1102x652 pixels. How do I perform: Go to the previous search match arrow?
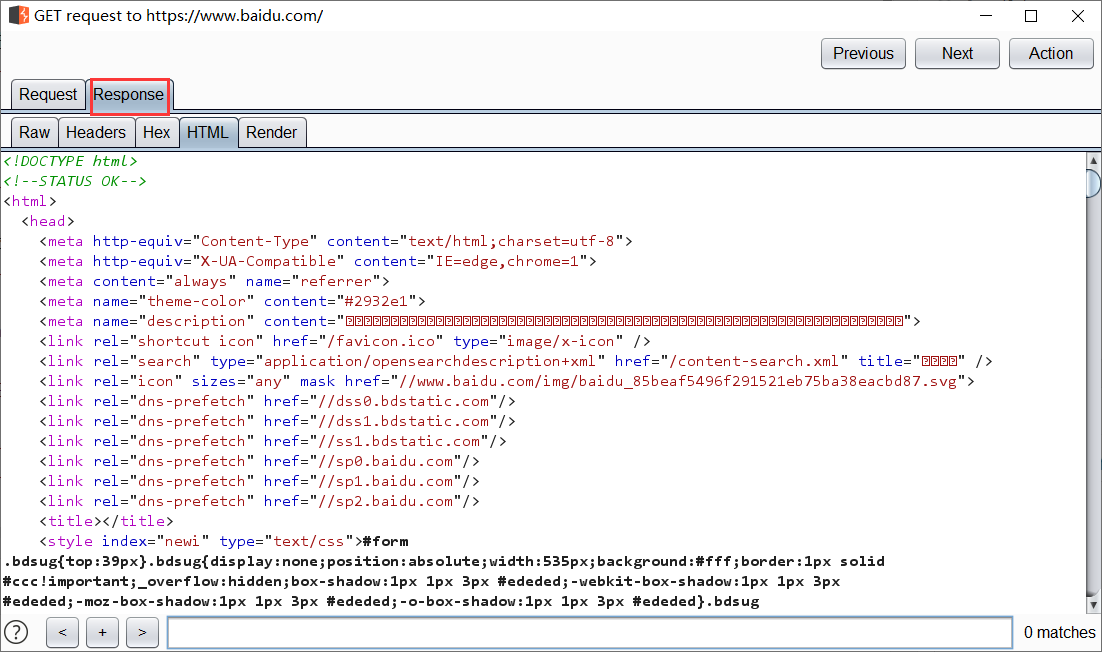[x=63, y=632]
